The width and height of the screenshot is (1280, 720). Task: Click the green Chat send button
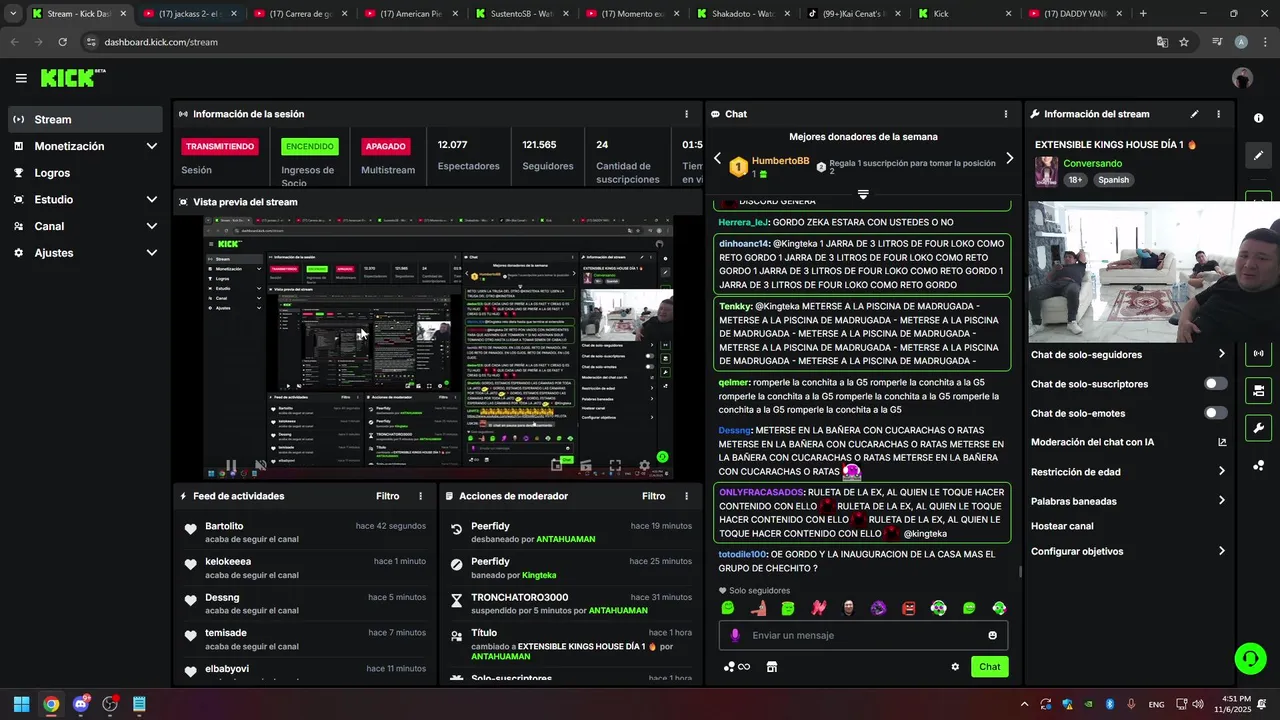(989, 667)
